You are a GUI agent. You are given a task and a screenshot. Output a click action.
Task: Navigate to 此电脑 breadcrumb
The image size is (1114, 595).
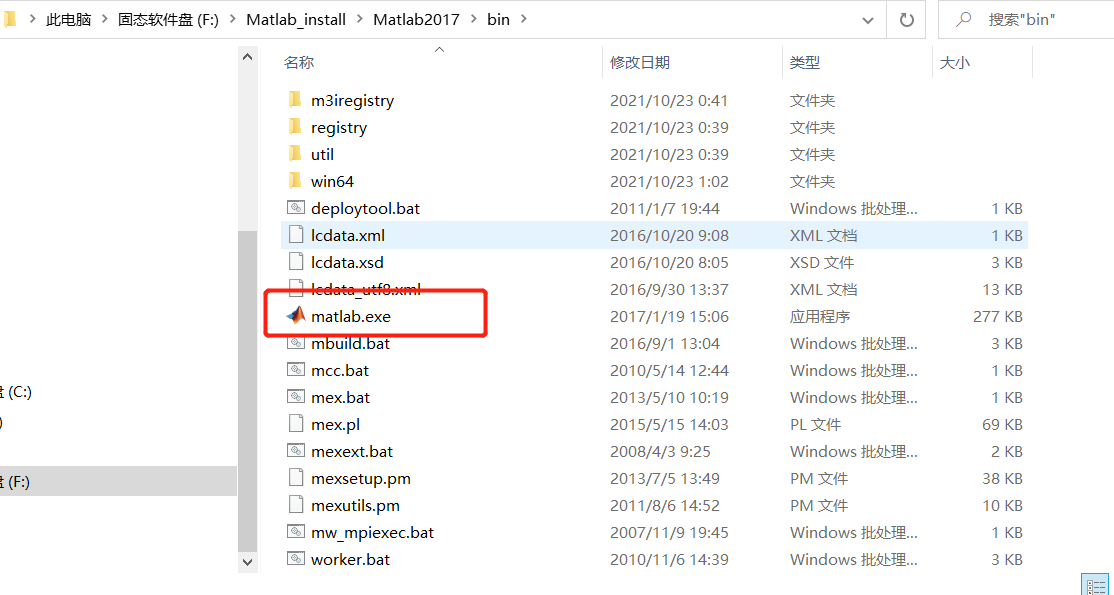pos(69,20)
